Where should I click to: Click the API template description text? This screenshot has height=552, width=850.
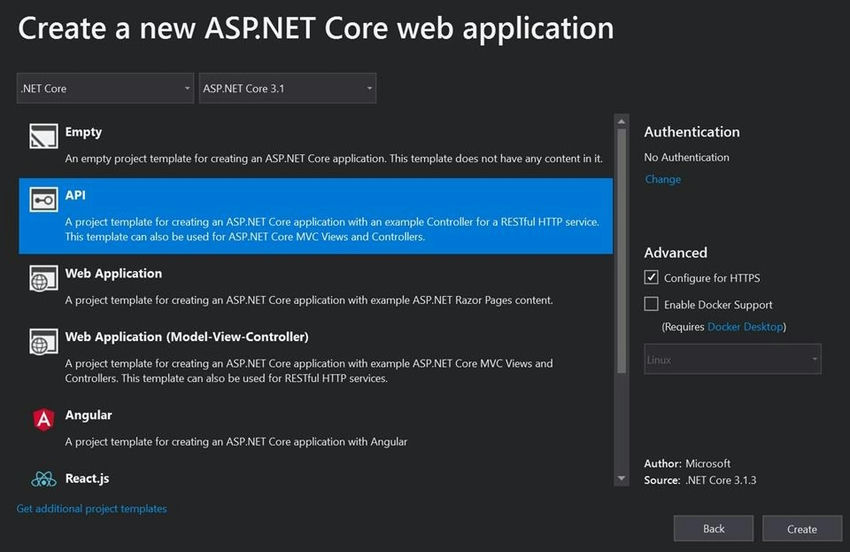point(332,229)
